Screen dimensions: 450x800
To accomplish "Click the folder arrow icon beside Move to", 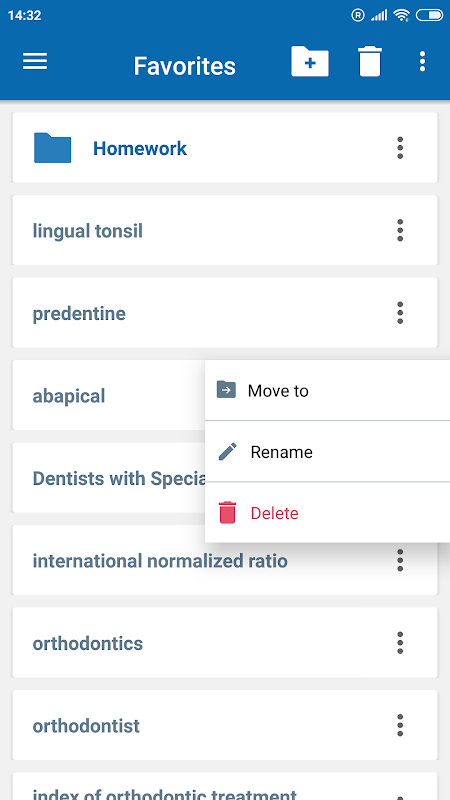I will 226,389.
